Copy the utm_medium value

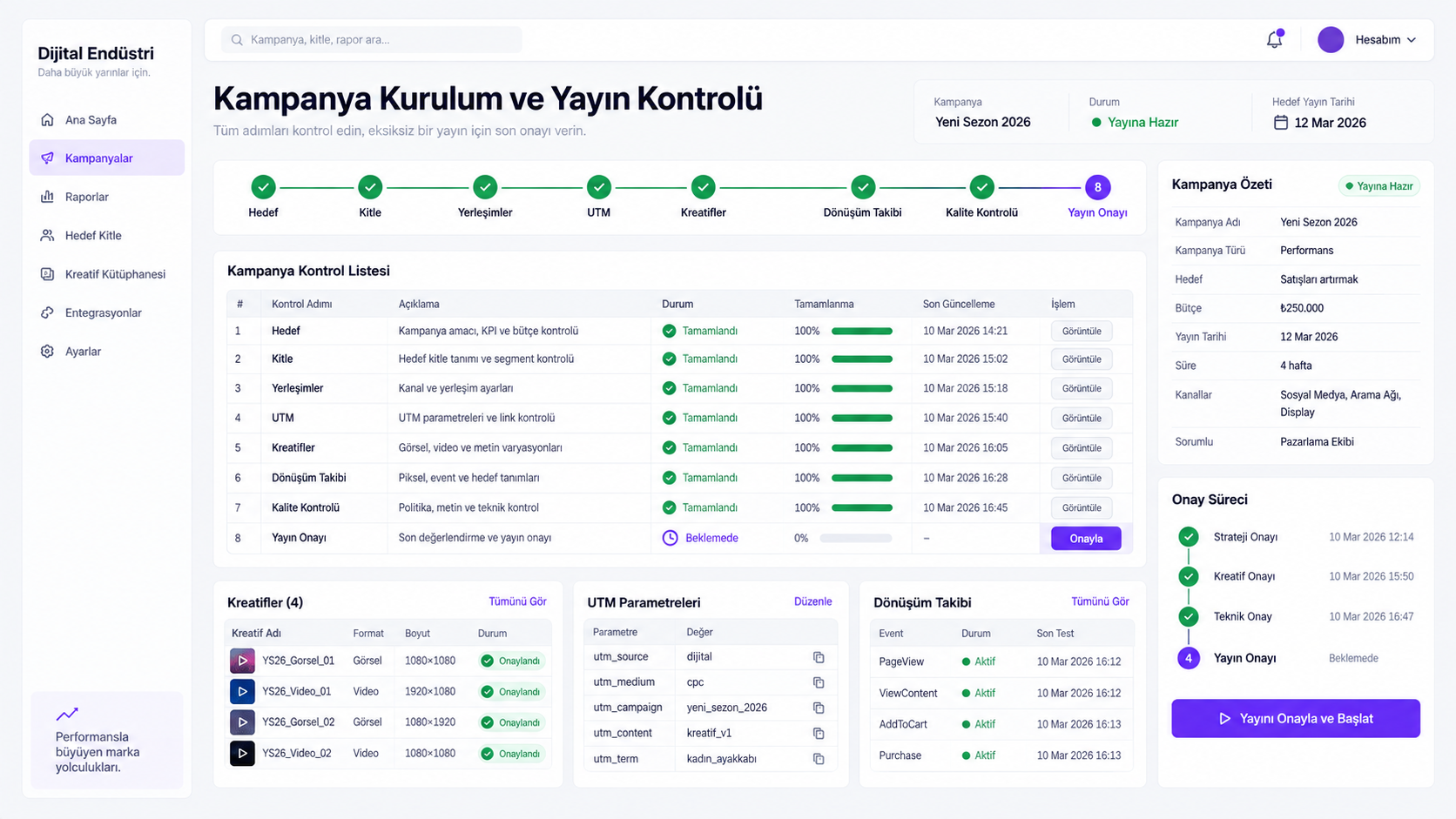click(x=819, y=682)
